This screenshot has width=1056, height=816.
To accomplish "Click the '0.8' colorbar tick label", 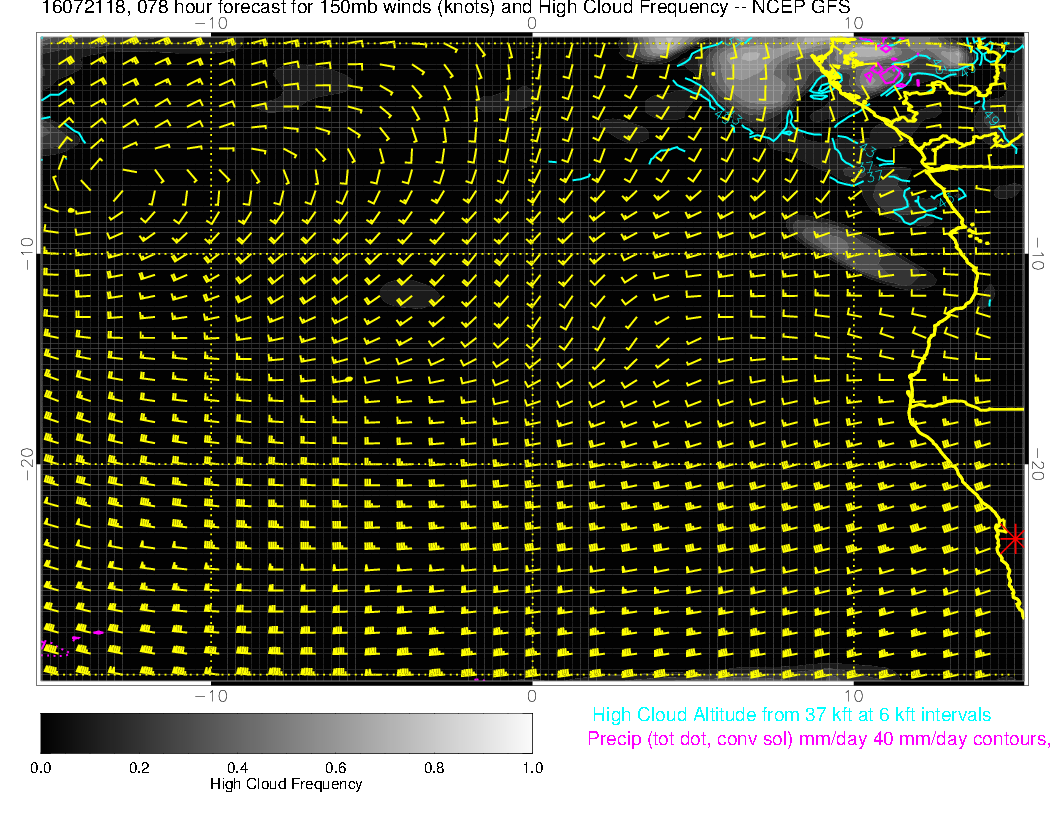I will [x=434, y=768].
